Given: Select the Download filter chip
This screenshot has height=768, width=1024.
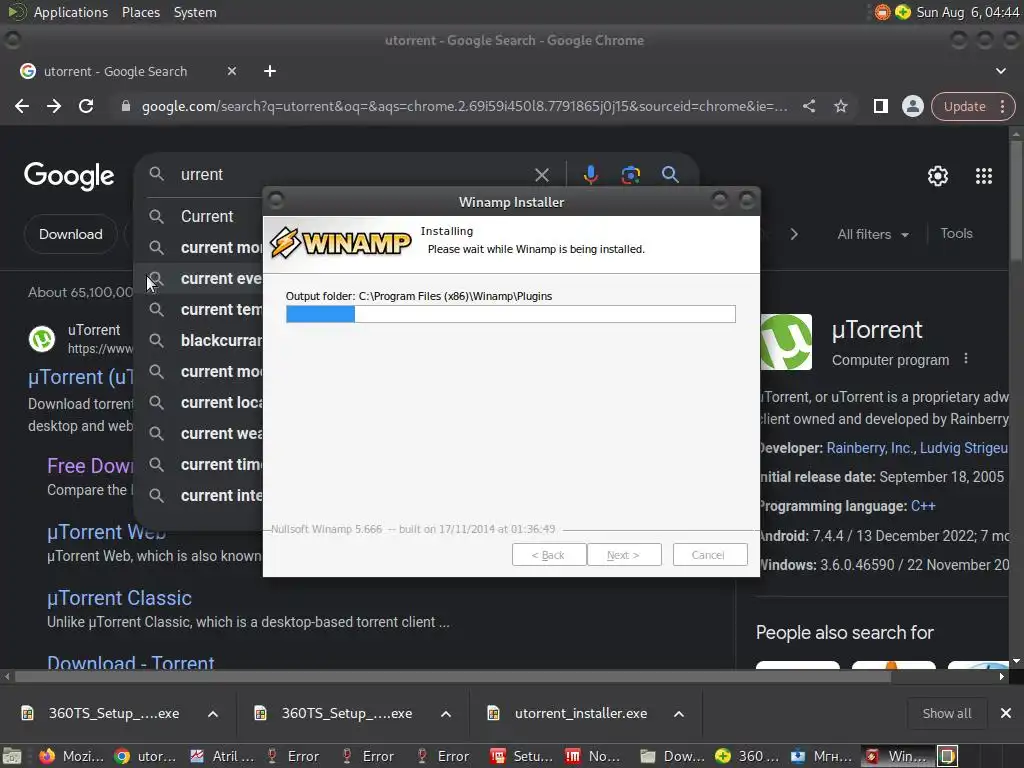Looking at the screenshot, I should click(x=71, y=234).
